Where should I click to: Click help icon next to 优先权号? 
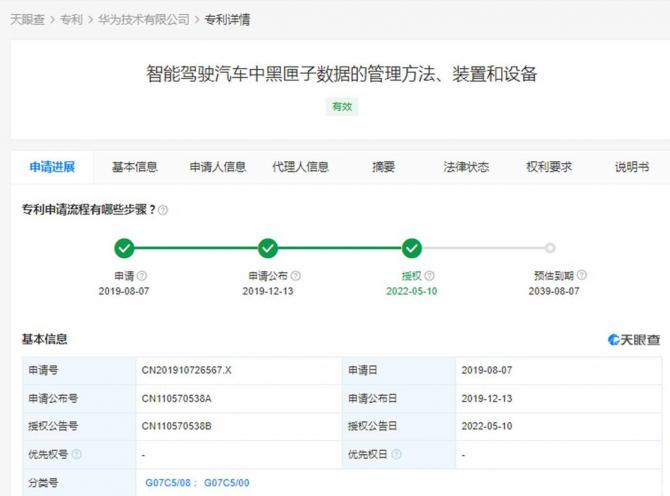click(x=77, y=454)
